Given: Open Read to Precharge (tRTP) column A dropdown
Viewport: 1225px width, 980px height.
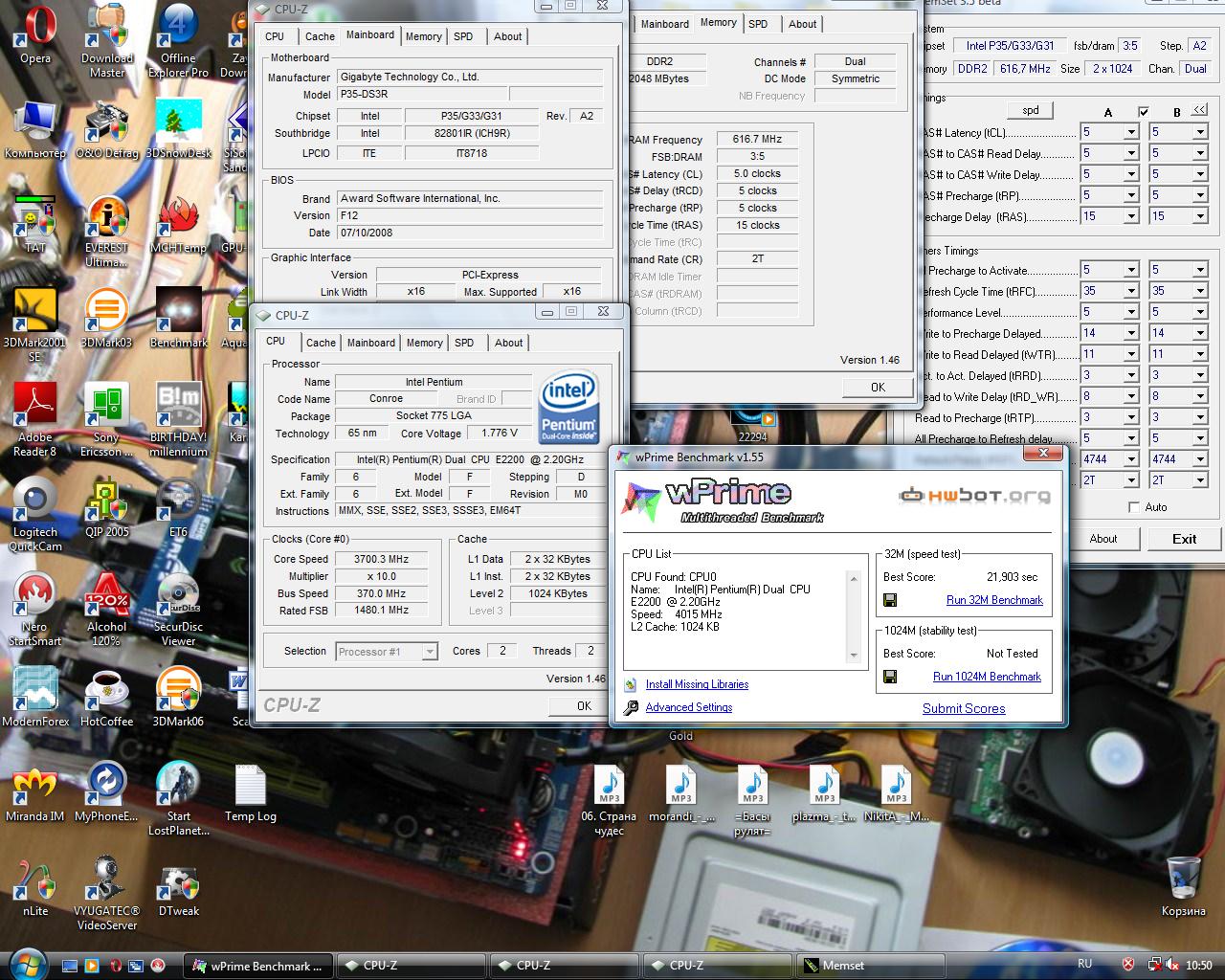Looking at the screenshot, I should [1130, 417].
